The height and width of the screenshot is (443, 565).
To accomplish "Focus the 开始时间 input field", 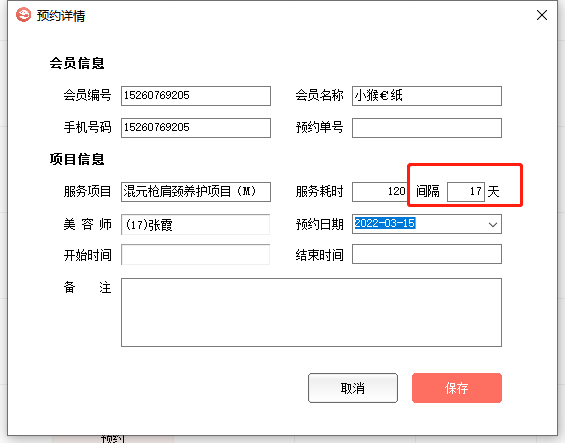I will (x=196, y=254).
